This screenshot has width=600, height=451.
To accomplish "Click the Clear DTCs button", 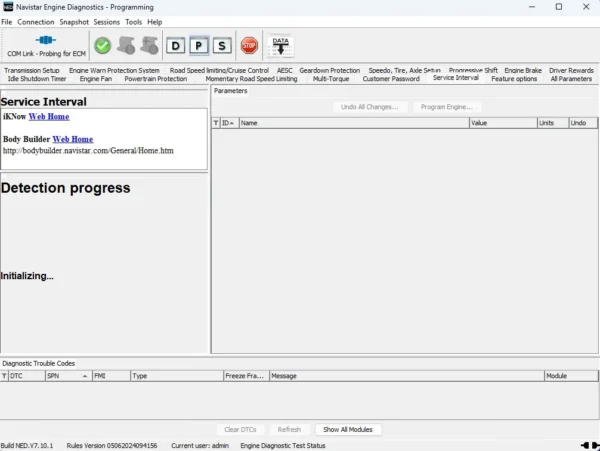I will tap(240, 430).
